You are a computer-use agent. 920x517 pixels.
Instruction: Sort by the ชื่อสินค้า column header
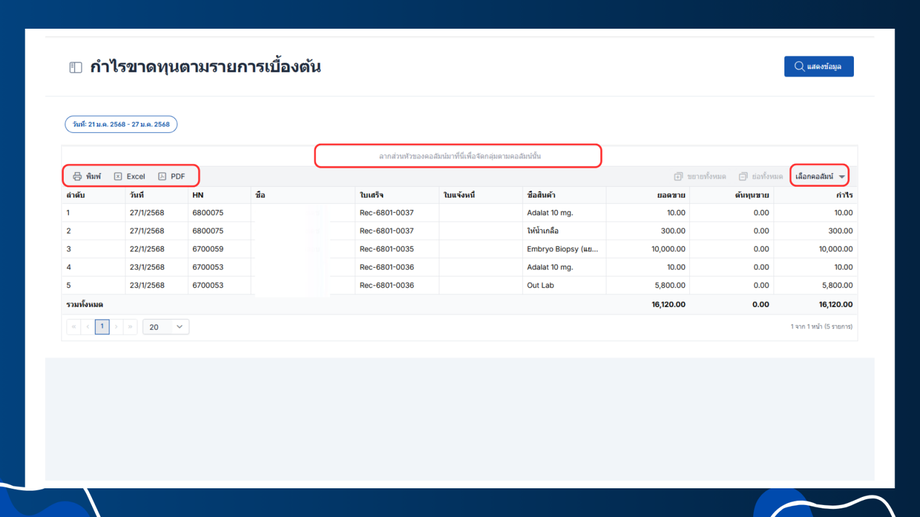[564, 195]
